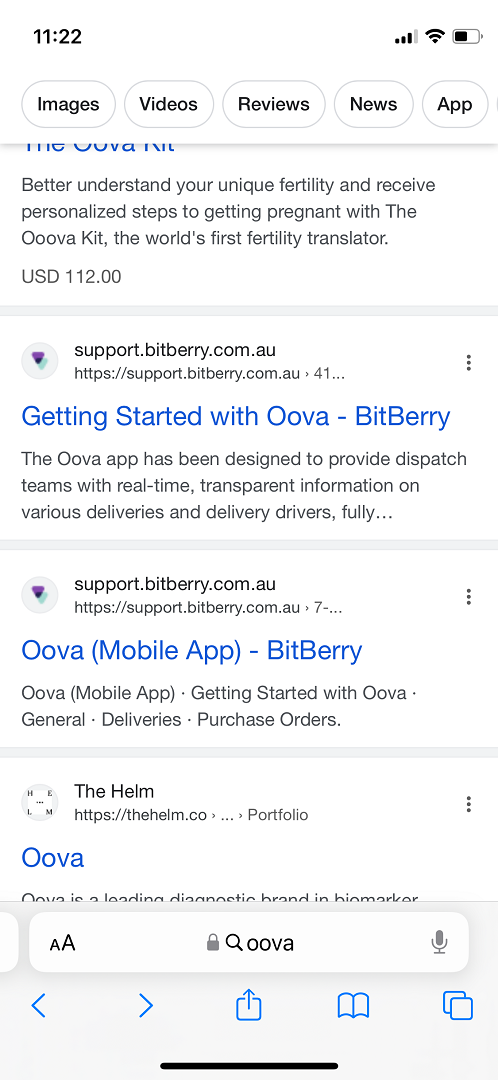The image size is (498, 1080).
Task: Open options dots for The Helm result
Action: 468,804
